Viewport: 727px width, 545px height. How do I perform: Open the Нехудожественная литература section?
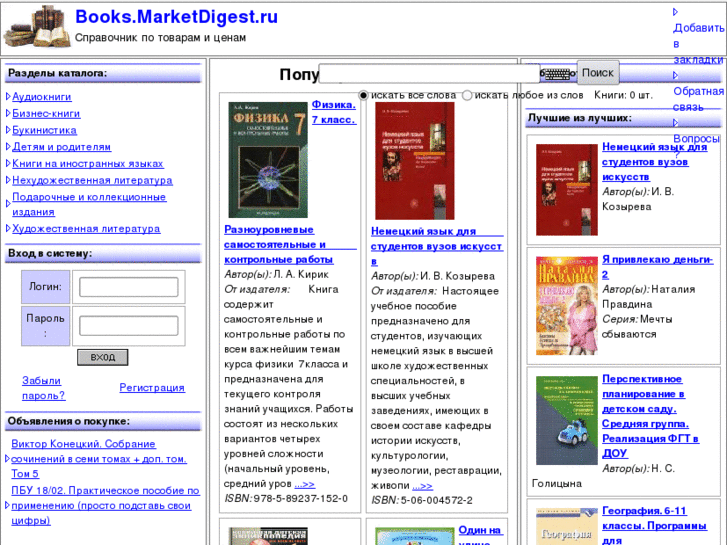pyautogui.click(x=92, y=180)
